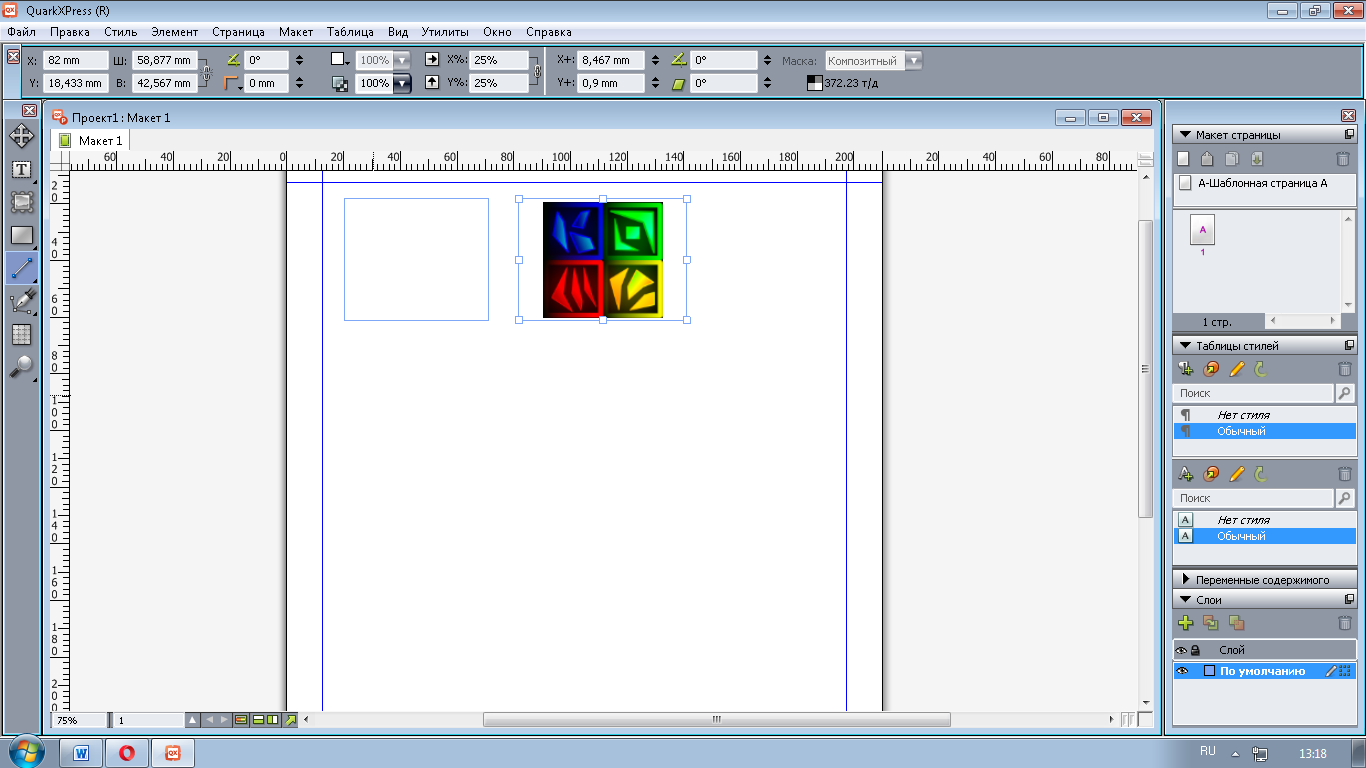Open the Стиль menu
This screenshot has width=1366, height=768.
pyautogui.click(x=120, y=32)
